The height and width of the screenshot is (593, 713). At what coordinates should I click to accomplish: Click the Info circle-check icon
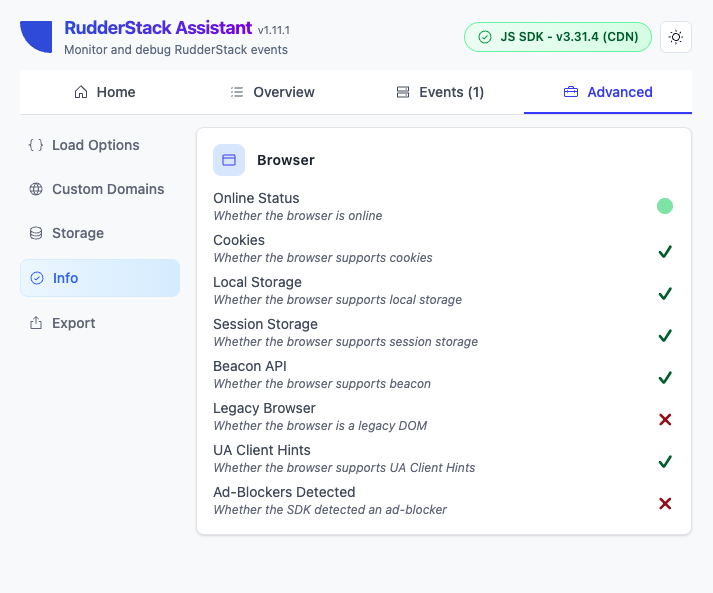click(37, 278)
